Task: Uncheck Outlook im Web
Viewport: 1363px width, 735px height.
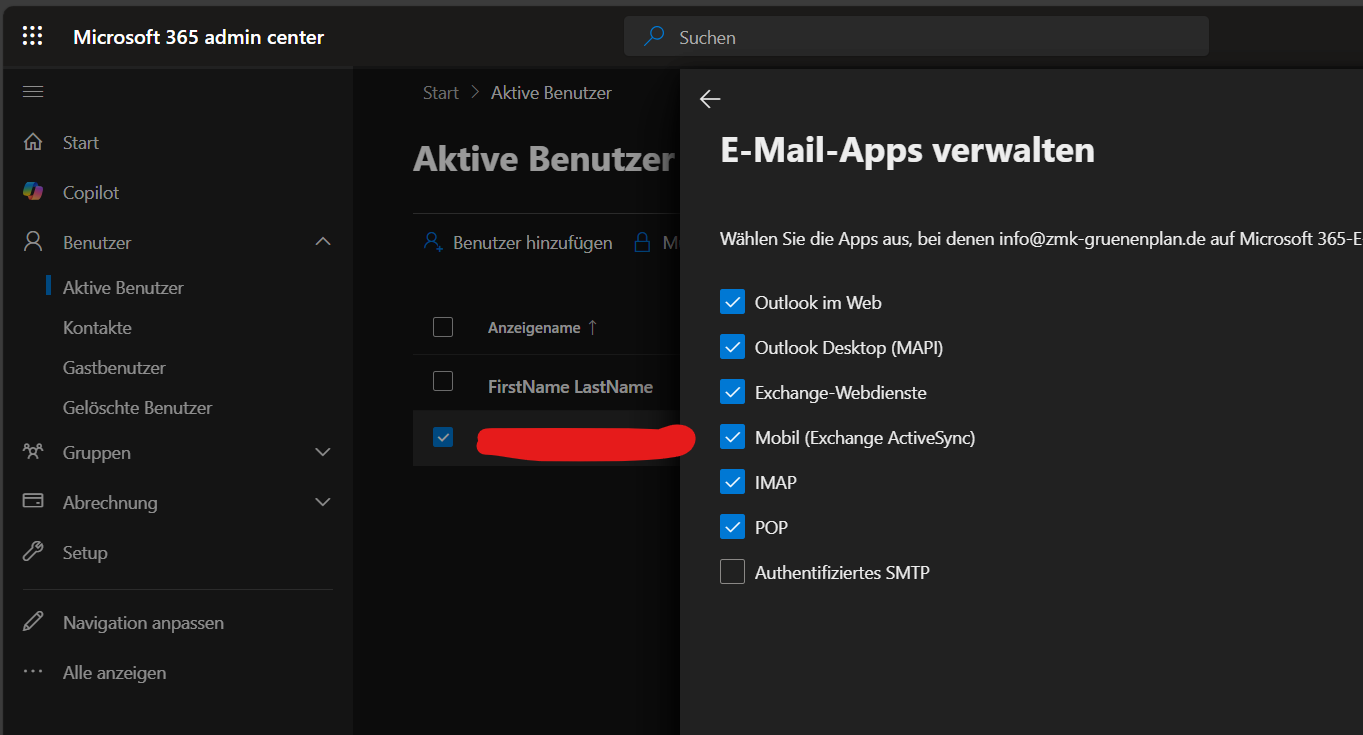Action: click(732, 302)
